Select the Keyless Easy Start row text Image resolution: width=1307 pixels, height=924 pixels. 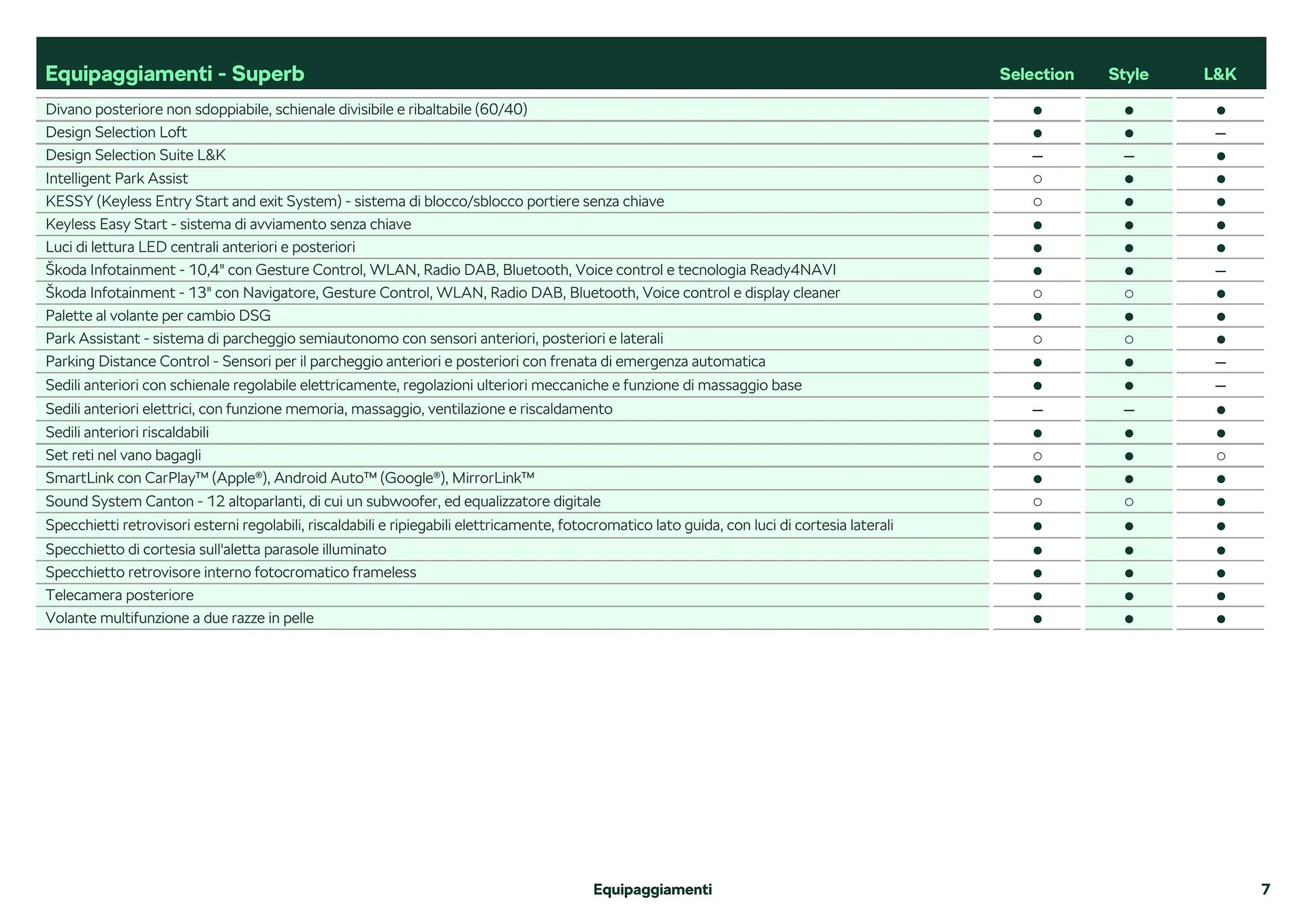coord(228,225)
